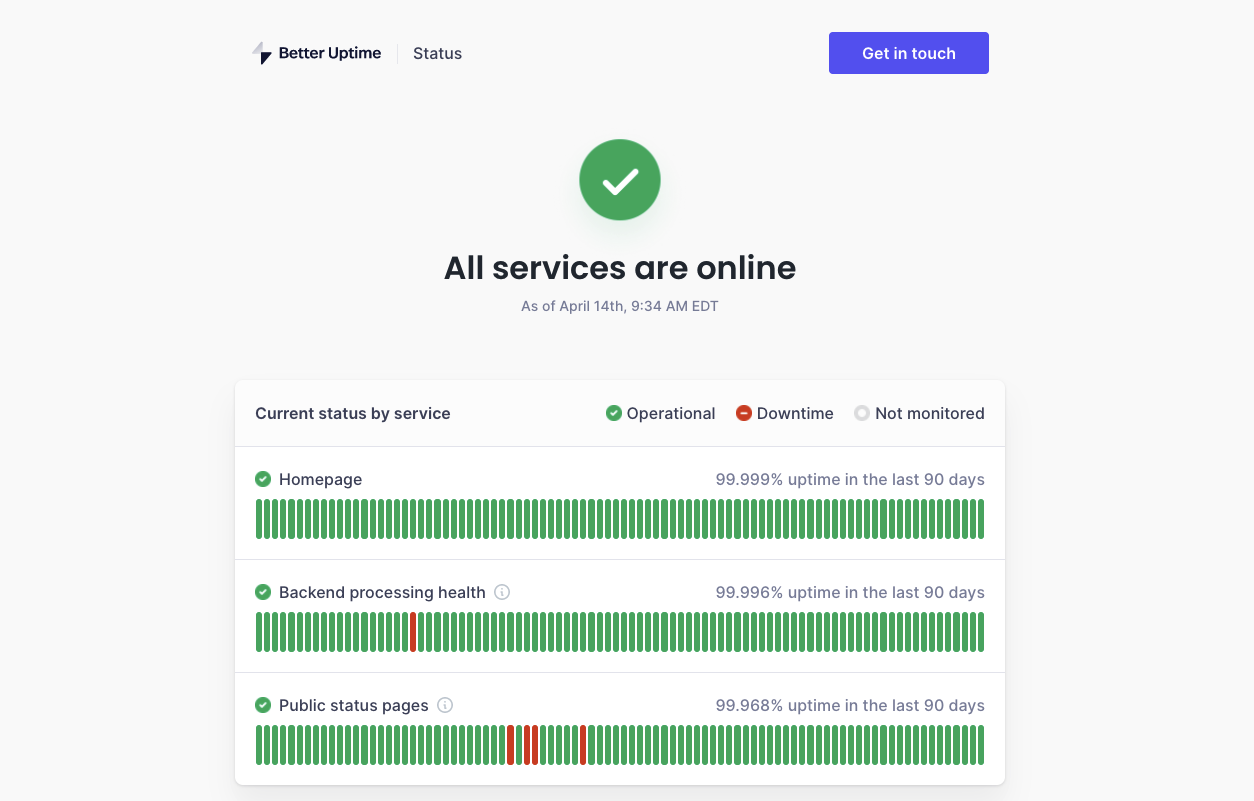Select the green Operational legend icon
This screenshot has height=801, width=1254.
tap(613, 412)
